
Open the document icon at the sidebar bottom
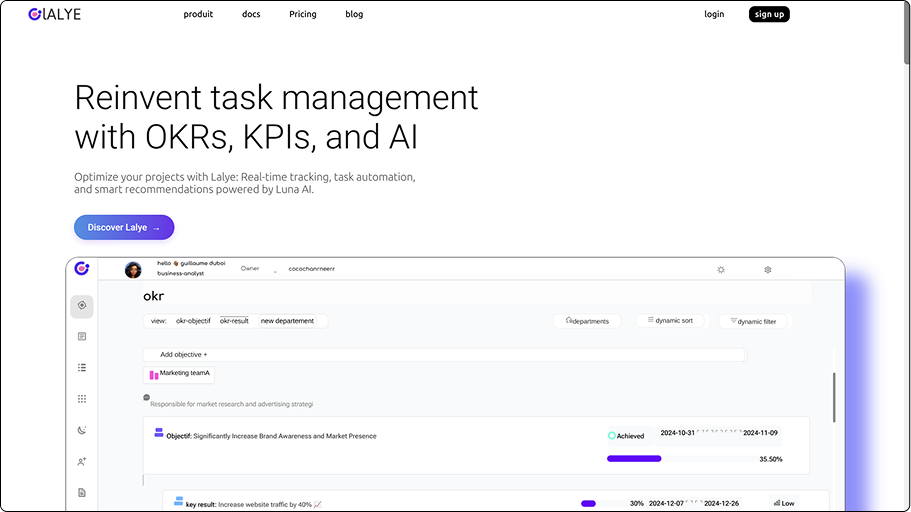[x=82, y=493]
